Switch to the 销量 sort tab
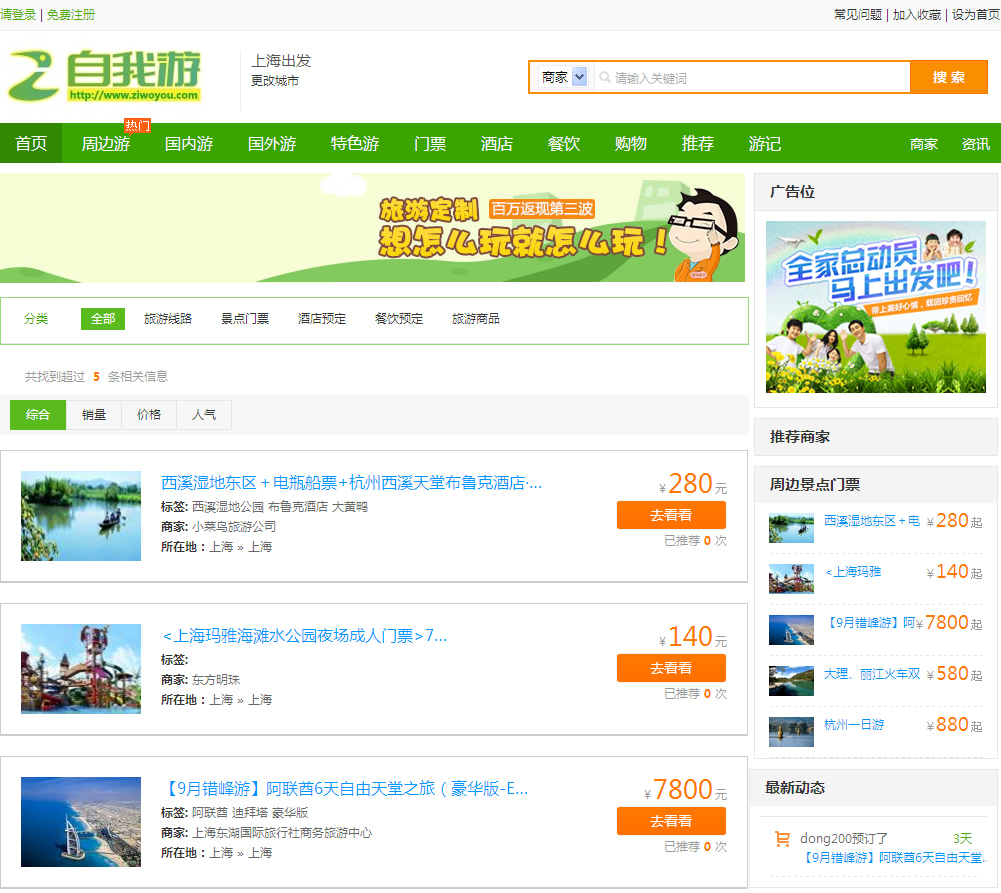1001x893 pixels. click(94, 415)
